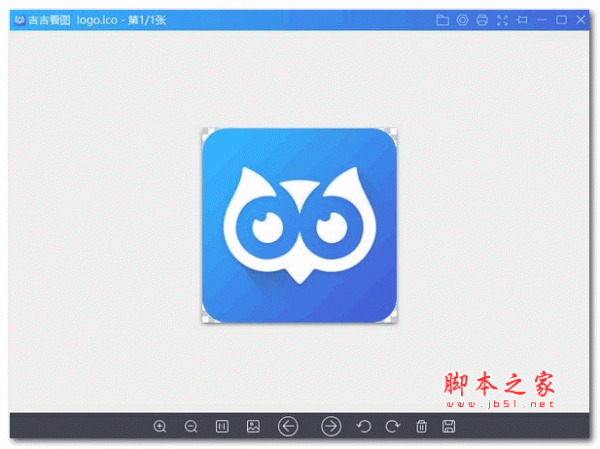Image resolution: width=600 pixels, height=449 pixels.
Task: Show image at actual 1:1 size
Action: (222, 426)
